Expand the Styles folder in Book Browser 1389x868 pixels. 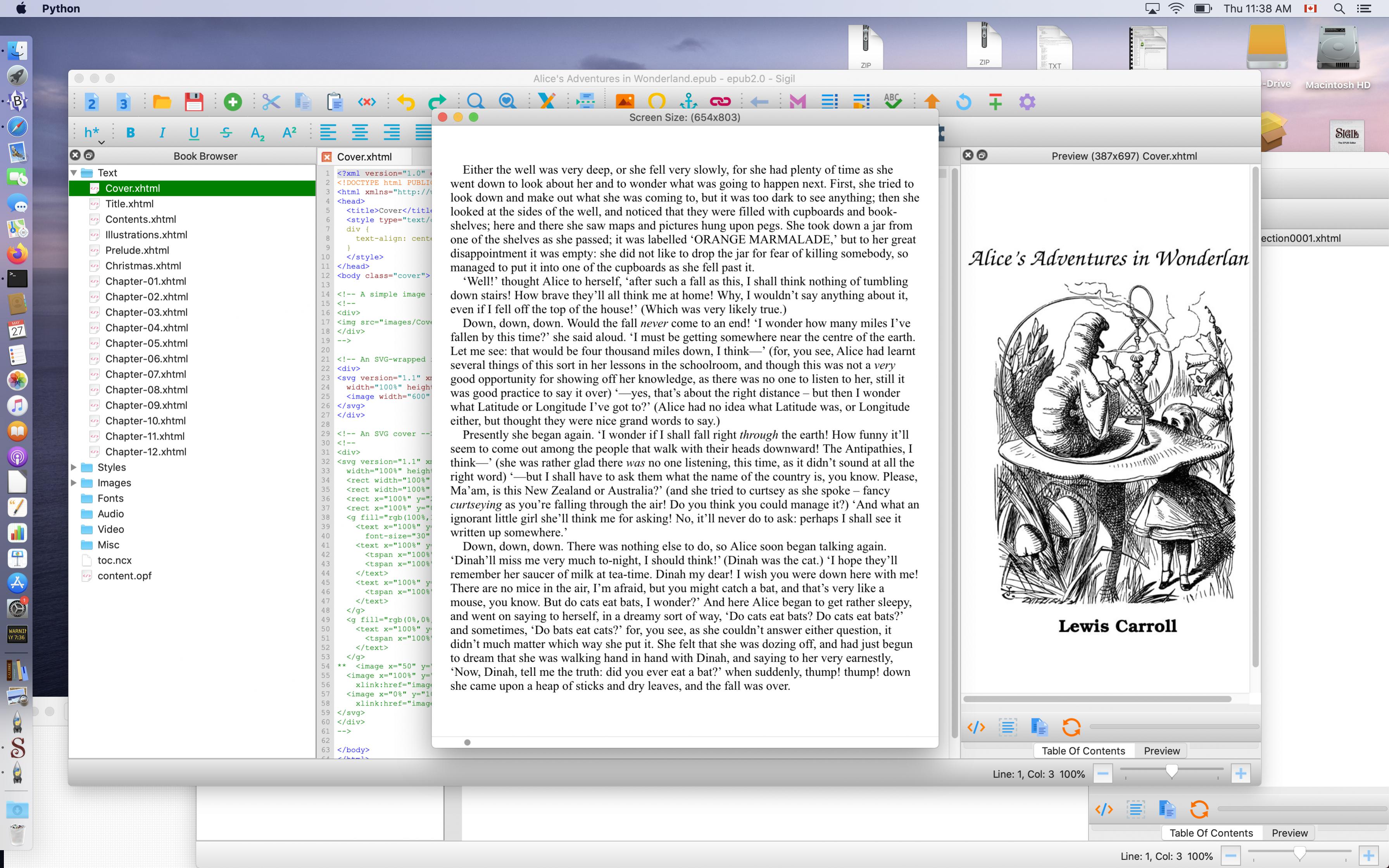pos(74,467)
